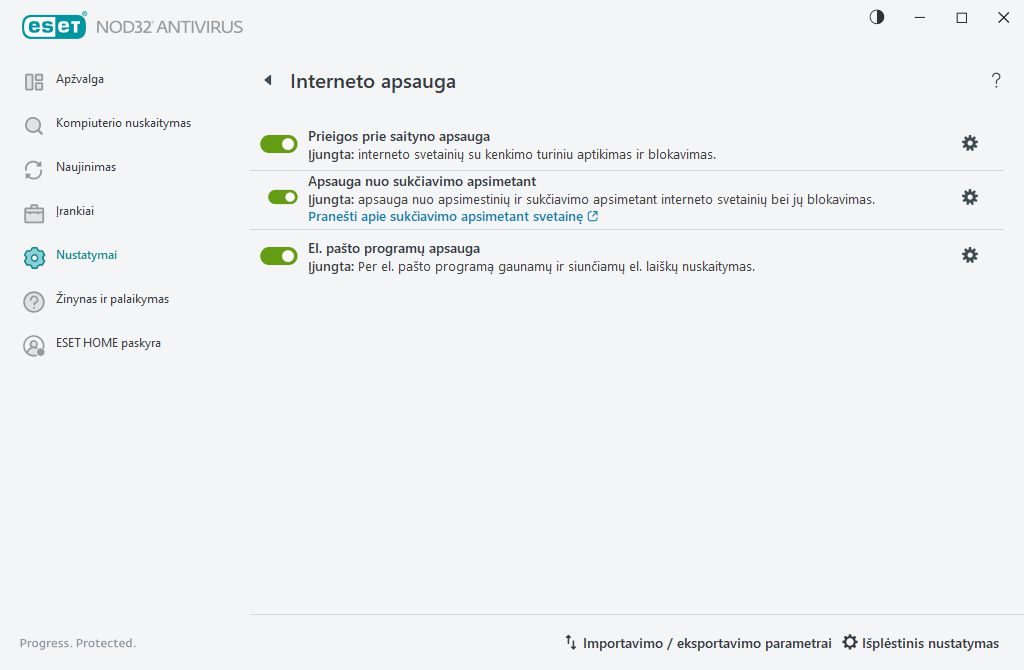1024x670 pixels.
Task: Collapse Interneto apsauga with the back arrow
Action: point(267,82)
